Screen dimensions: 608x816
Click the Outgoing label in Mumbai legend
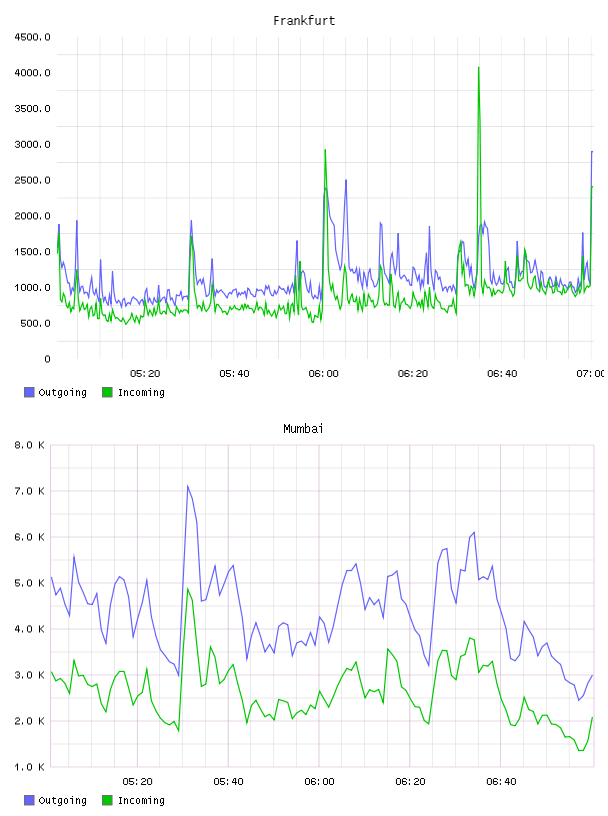pyautogui.click(x=62, y=801)
